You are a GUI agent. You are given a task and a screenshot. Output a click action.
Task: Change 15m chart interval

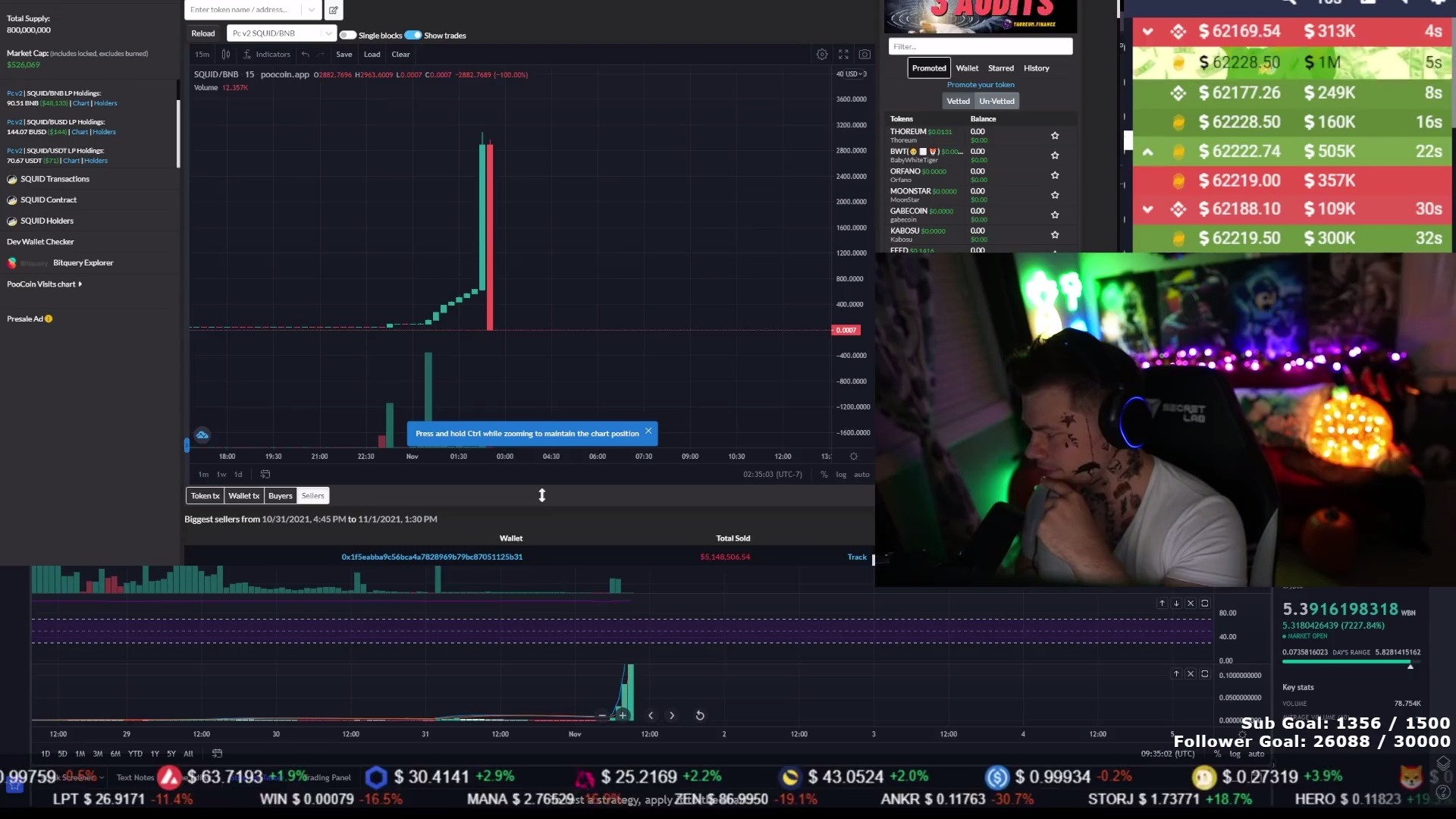tap(202, 55)
